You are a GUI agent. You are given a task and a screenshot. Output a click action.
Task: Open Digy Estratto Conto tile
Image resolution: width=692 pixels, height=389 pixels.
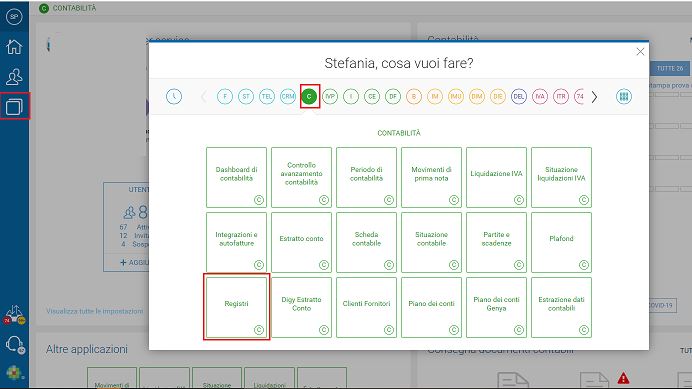[x=301, y=307]
